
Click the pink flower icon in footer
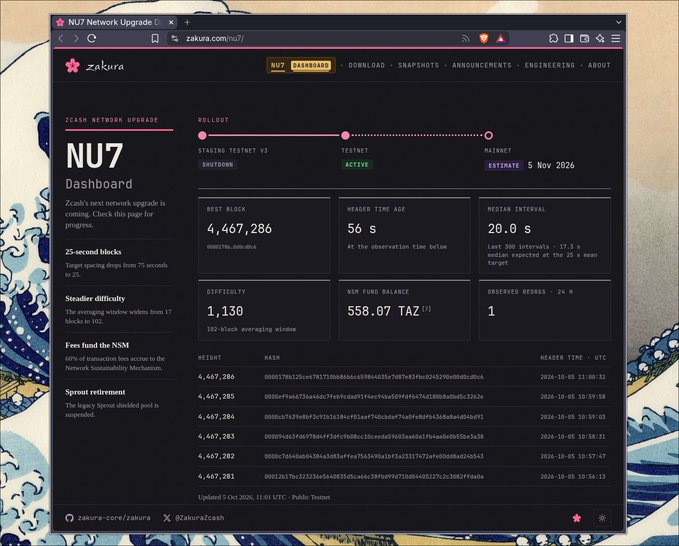tap(577, 518)
